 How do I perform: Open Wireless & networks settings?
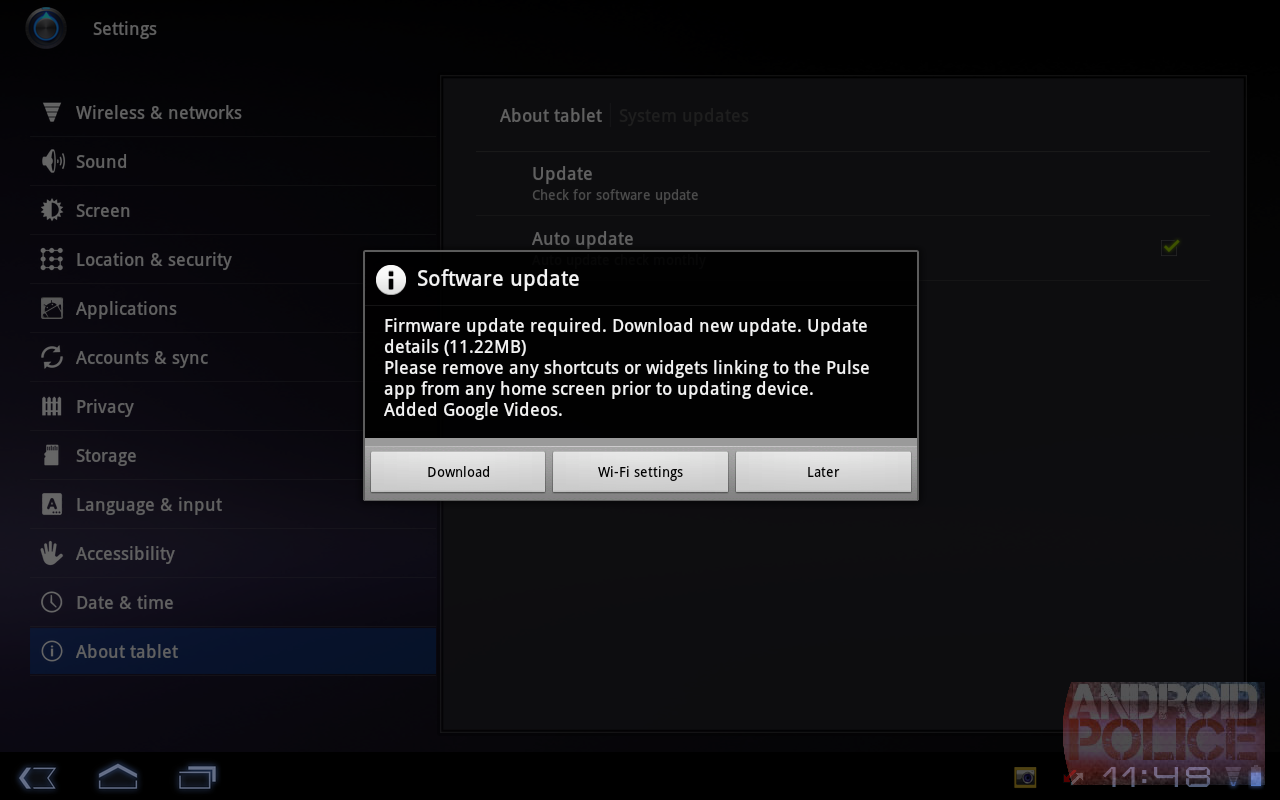(x=233, y=112)
